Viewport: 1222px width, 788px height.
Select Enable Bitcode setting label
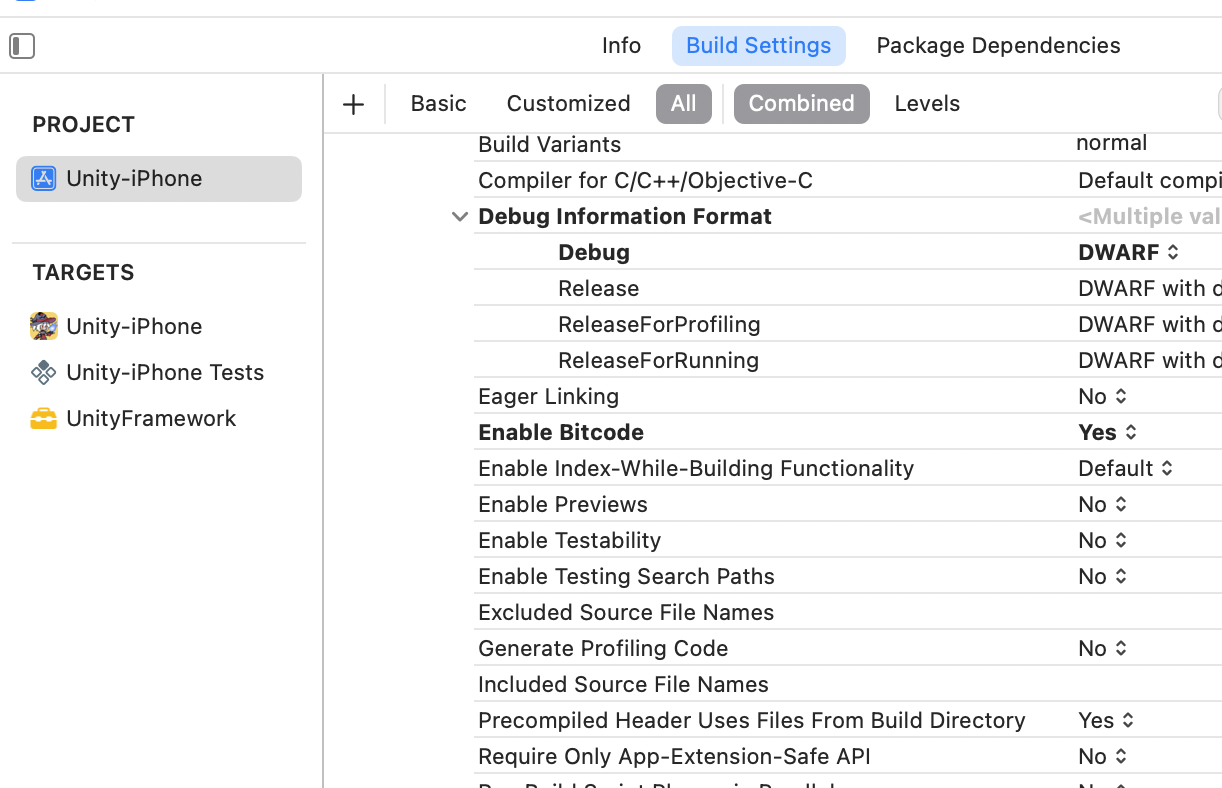coord(561,432)
